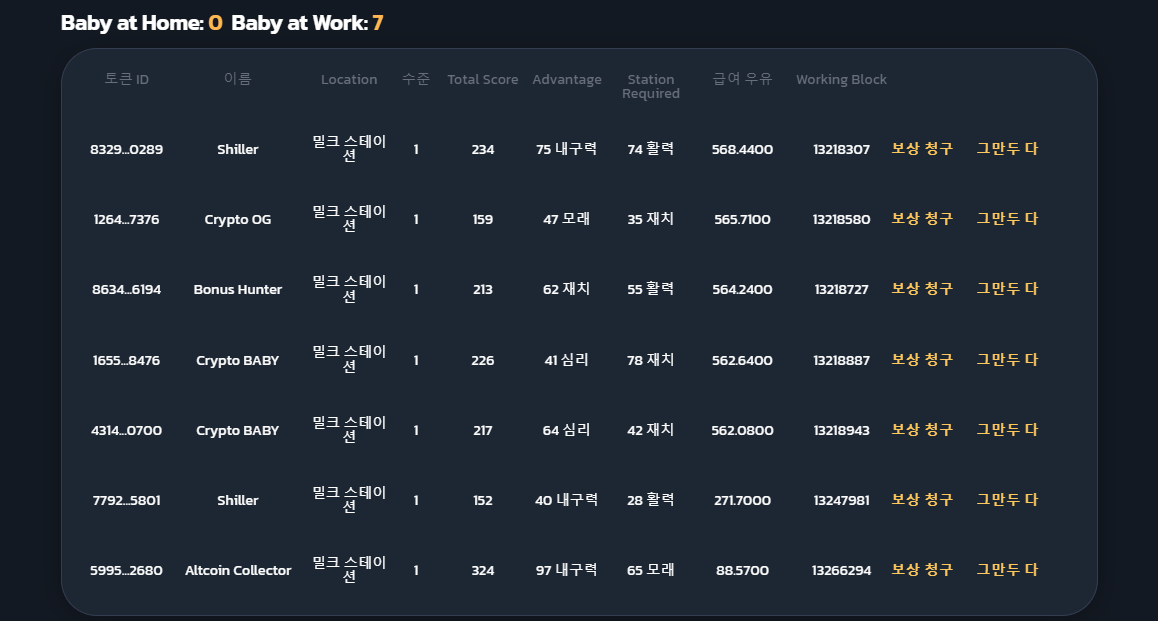Image resolution: width=1158 pixels, height=621 pixels.
Task: Click the Total Score column header
Action: 482,79
